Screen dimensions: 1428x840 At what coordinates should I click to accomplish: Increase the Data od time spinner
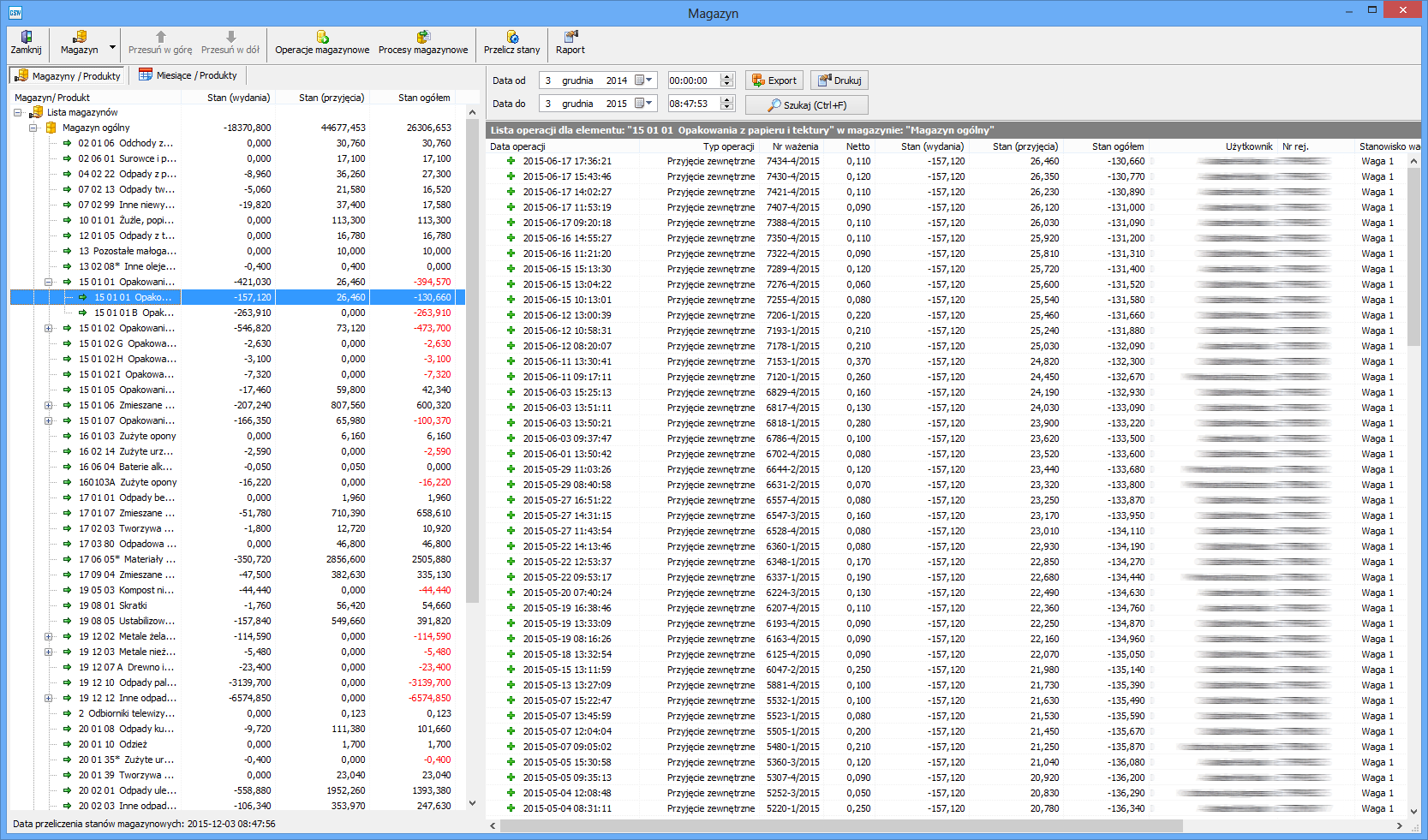(x=727, y=77)
